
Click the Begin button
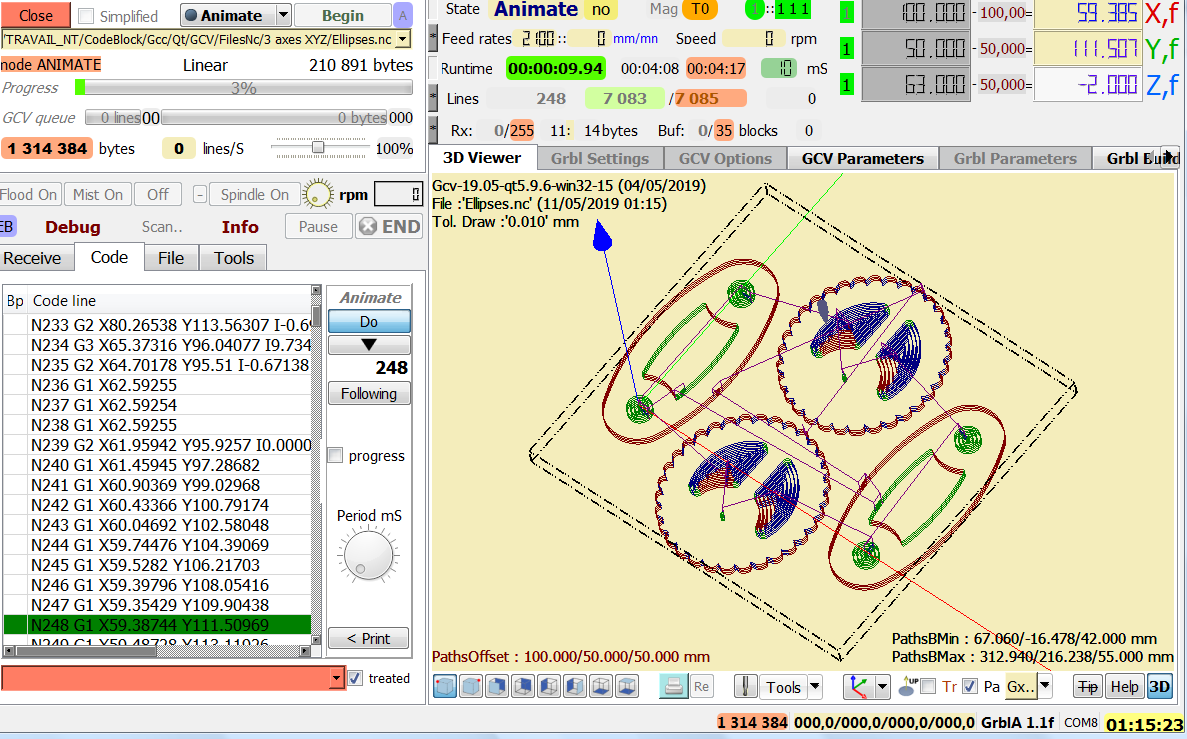[342, 15]
